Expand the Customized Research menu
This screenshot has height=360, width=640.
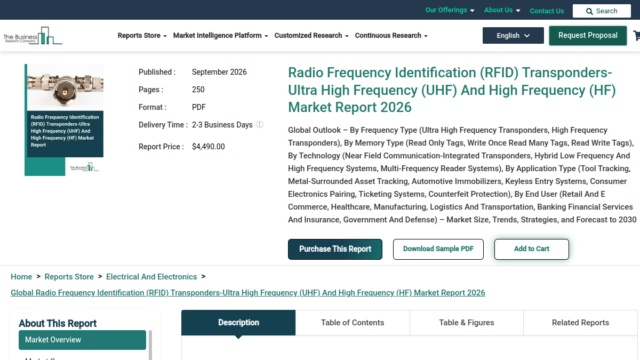pos(311,36)
